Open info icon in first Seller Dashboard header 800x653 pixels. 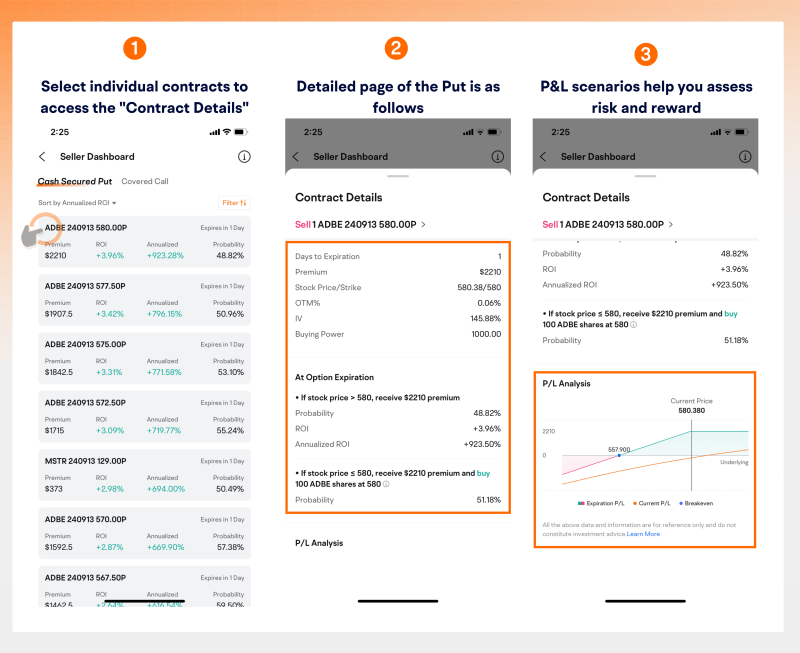pos(244,157)
